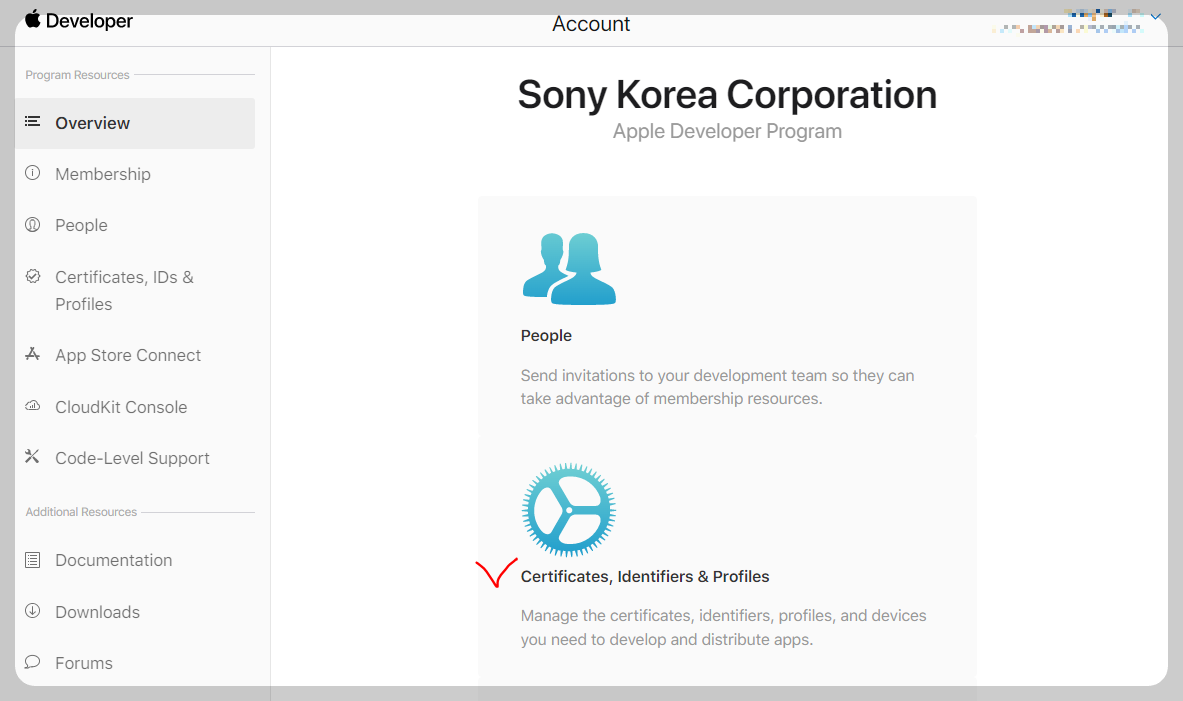The height and width of the screenshot is (701, 1183).
Task: Click the Certificates badge icon in sidebar
Action: coord(32,276)
